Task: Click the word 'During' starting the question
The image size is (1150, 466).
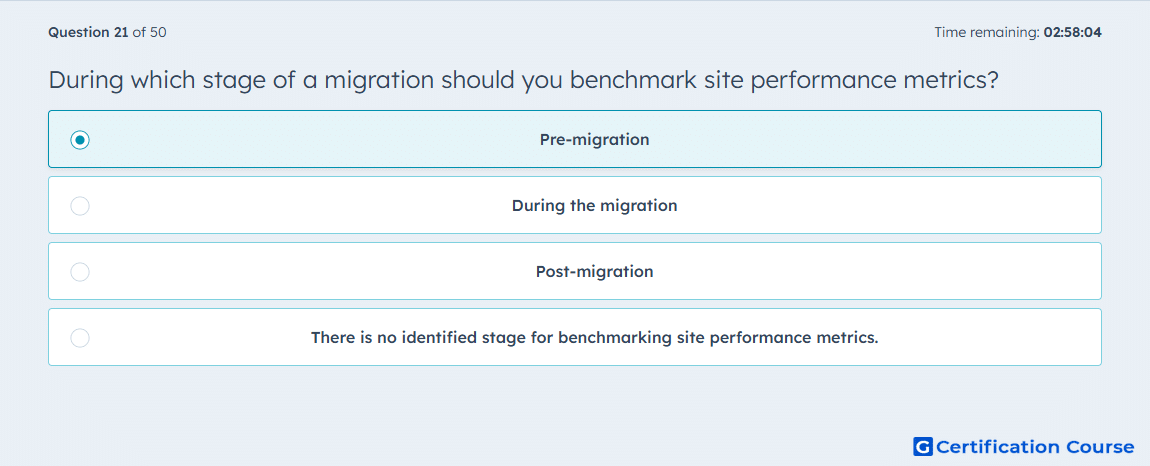Action: (87, 79)
